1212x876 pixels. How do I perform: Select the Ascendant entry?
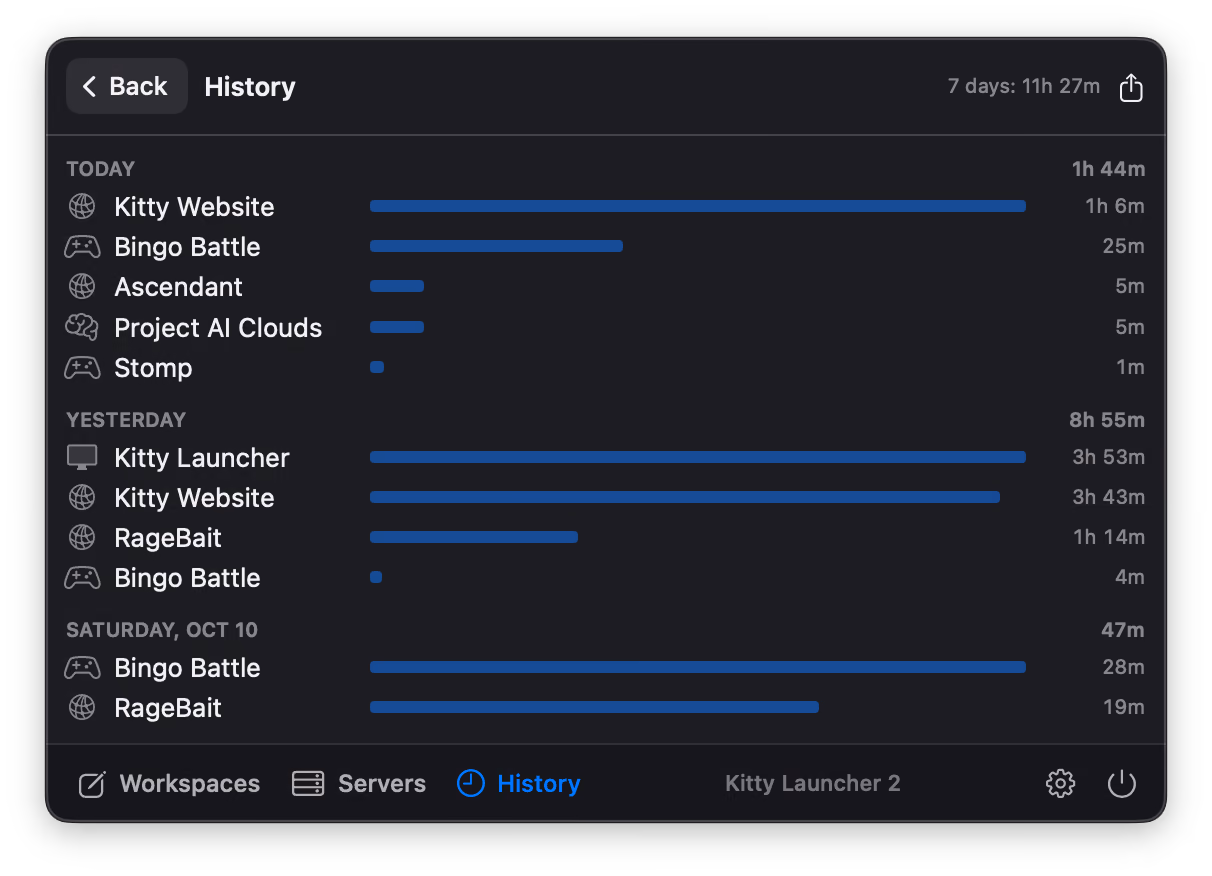[x=178, y=287]
